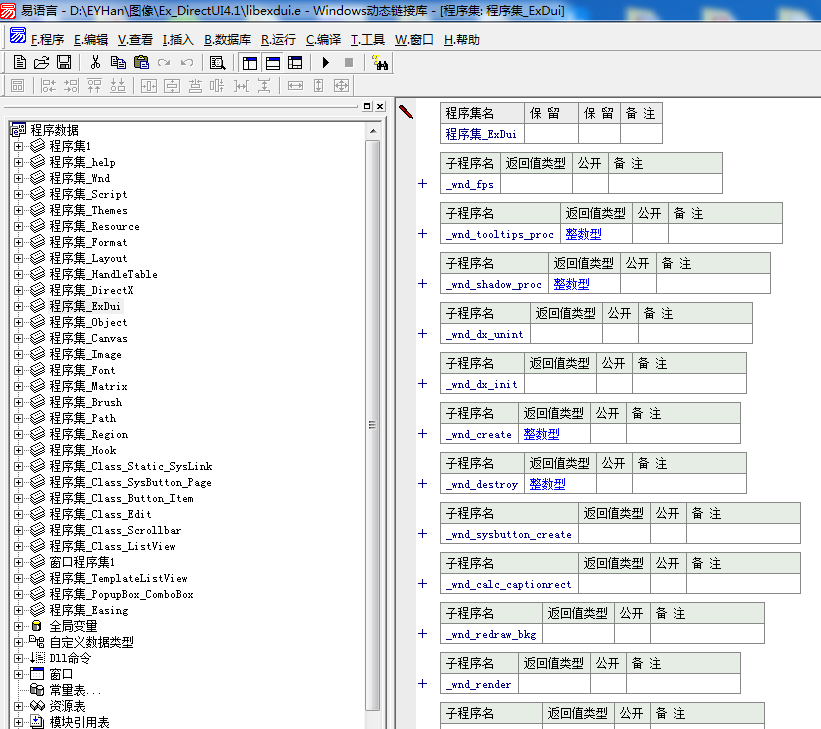The height and width of the screenshot is (729, 821).
Task: Open the T.工具 menu
Action: coord(368,40)
